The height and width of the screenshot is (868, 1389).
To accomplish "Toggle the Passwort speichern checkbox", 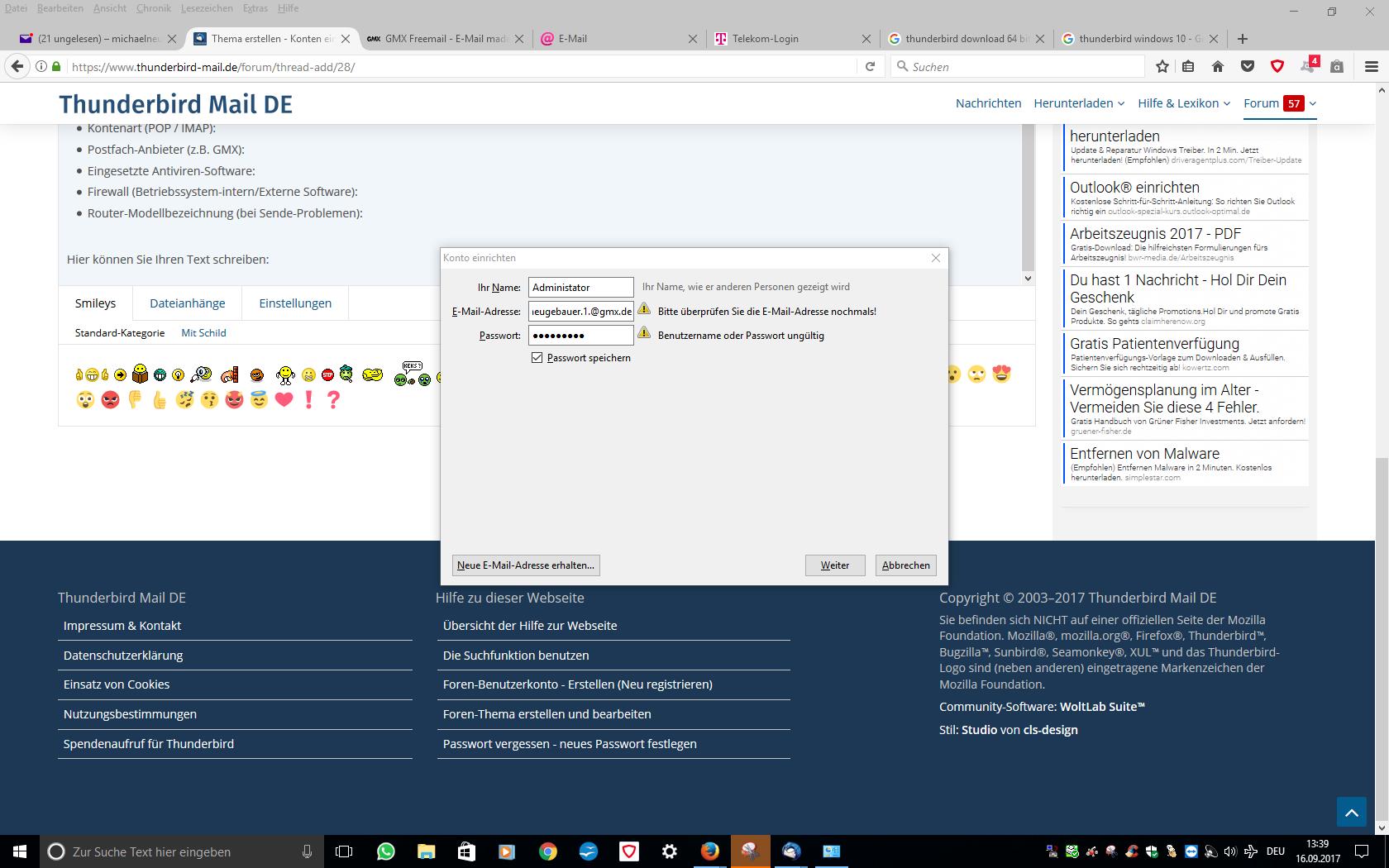I will tap(537, 358).
